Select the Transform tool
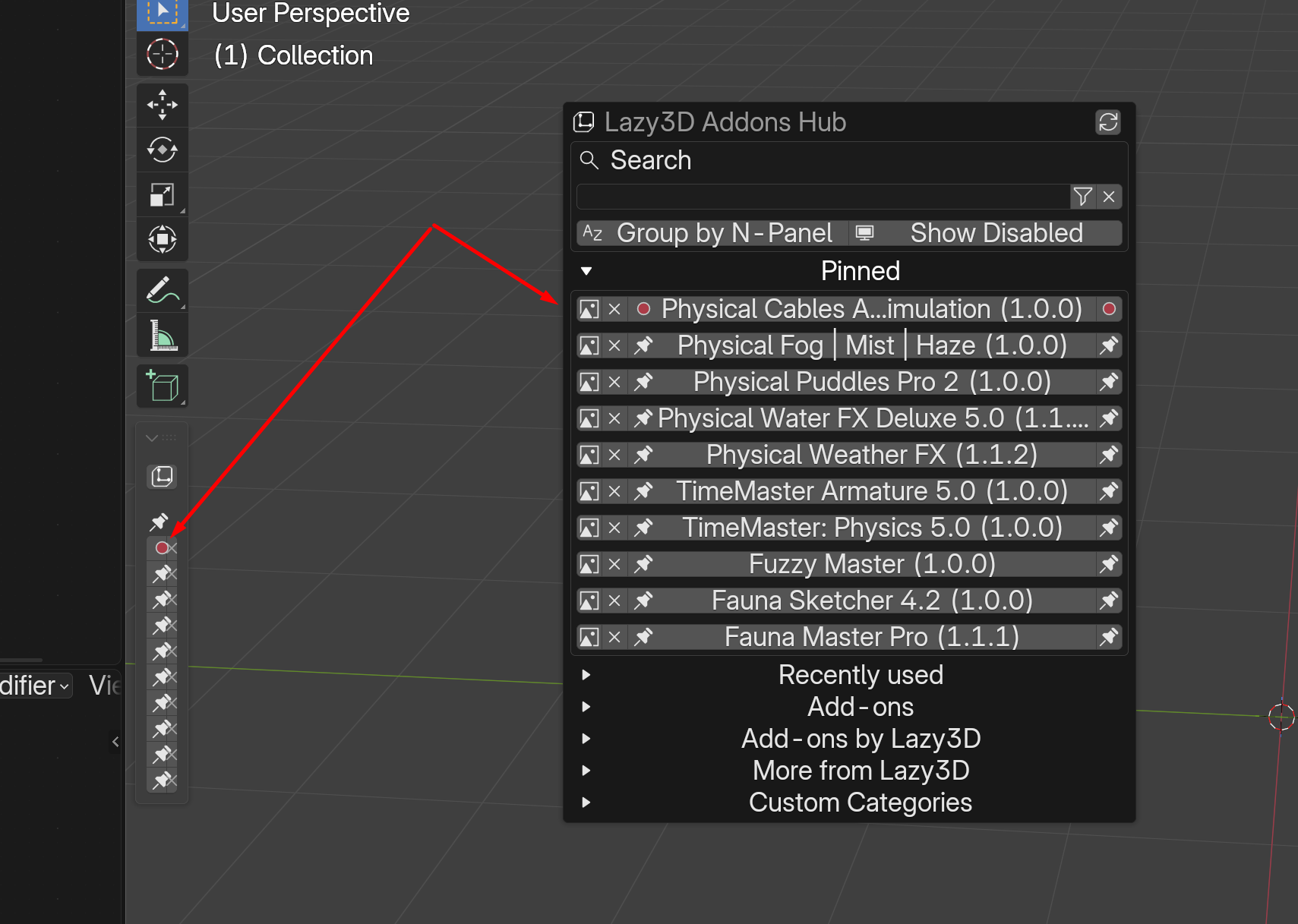The image size is (1298, 924). tap(162, 239)
